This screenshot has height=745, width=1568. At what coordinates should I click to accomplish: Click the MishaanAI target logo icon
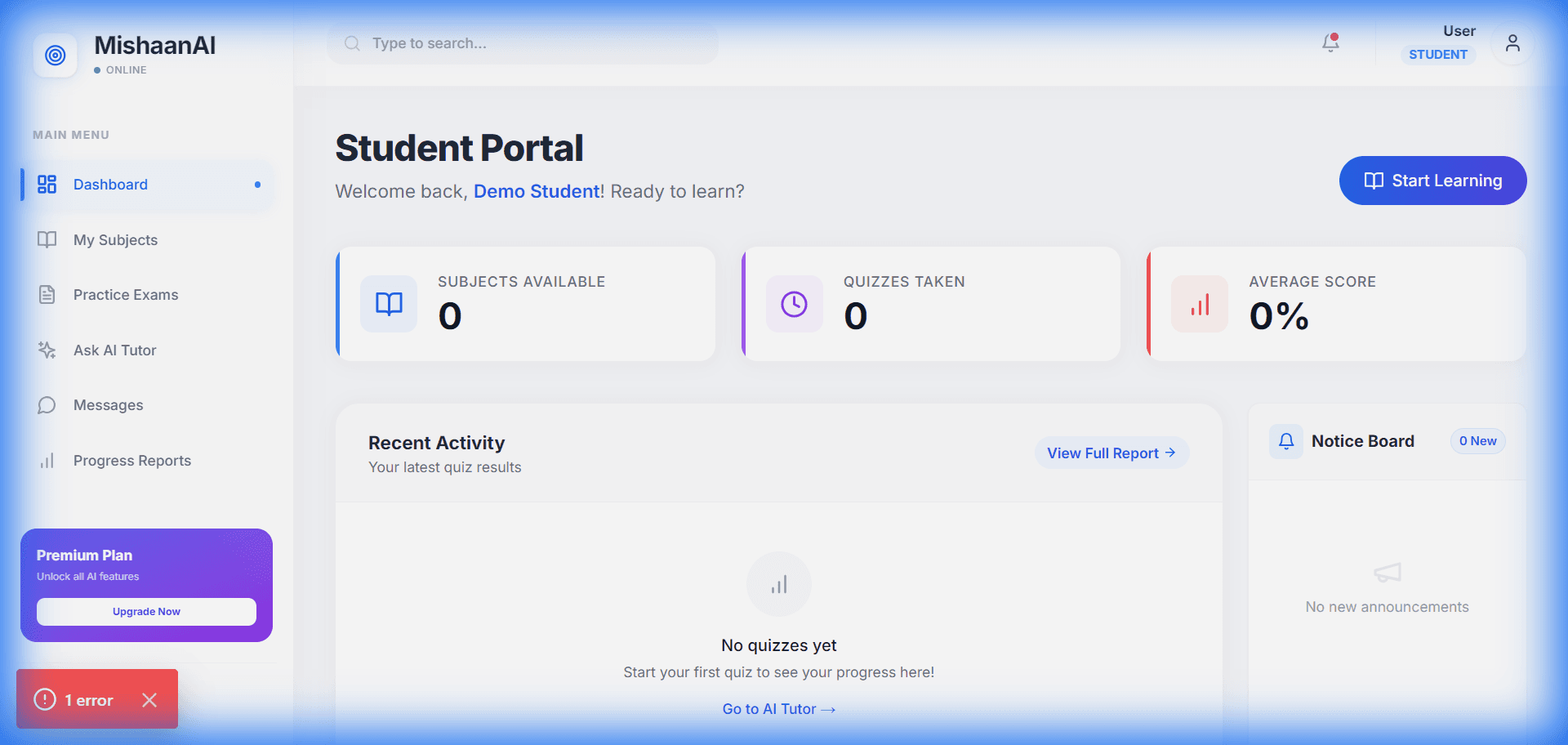click(55, 55)
